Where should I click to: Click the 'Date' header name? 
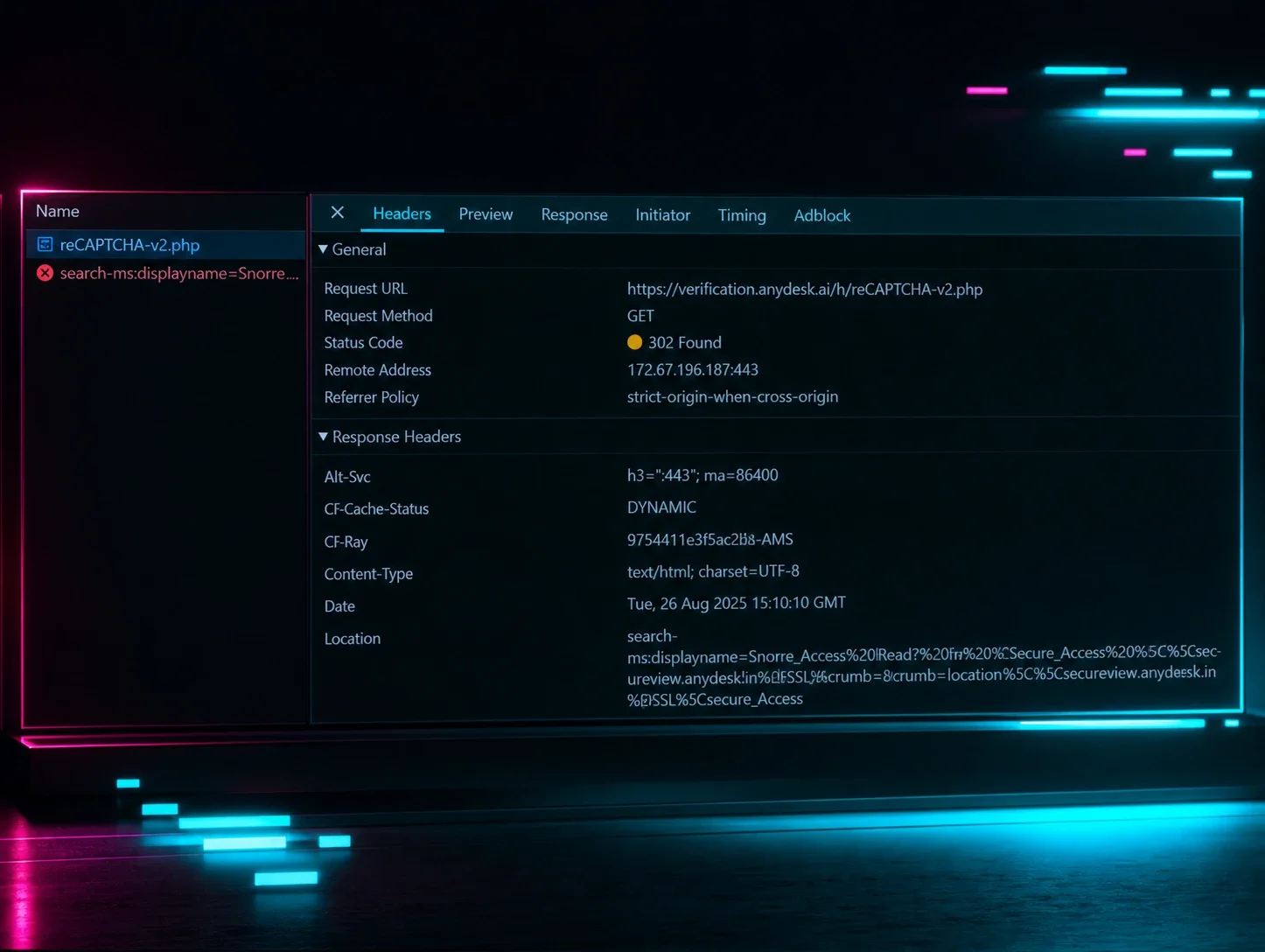pyautogui.click(x=339, y=606)
